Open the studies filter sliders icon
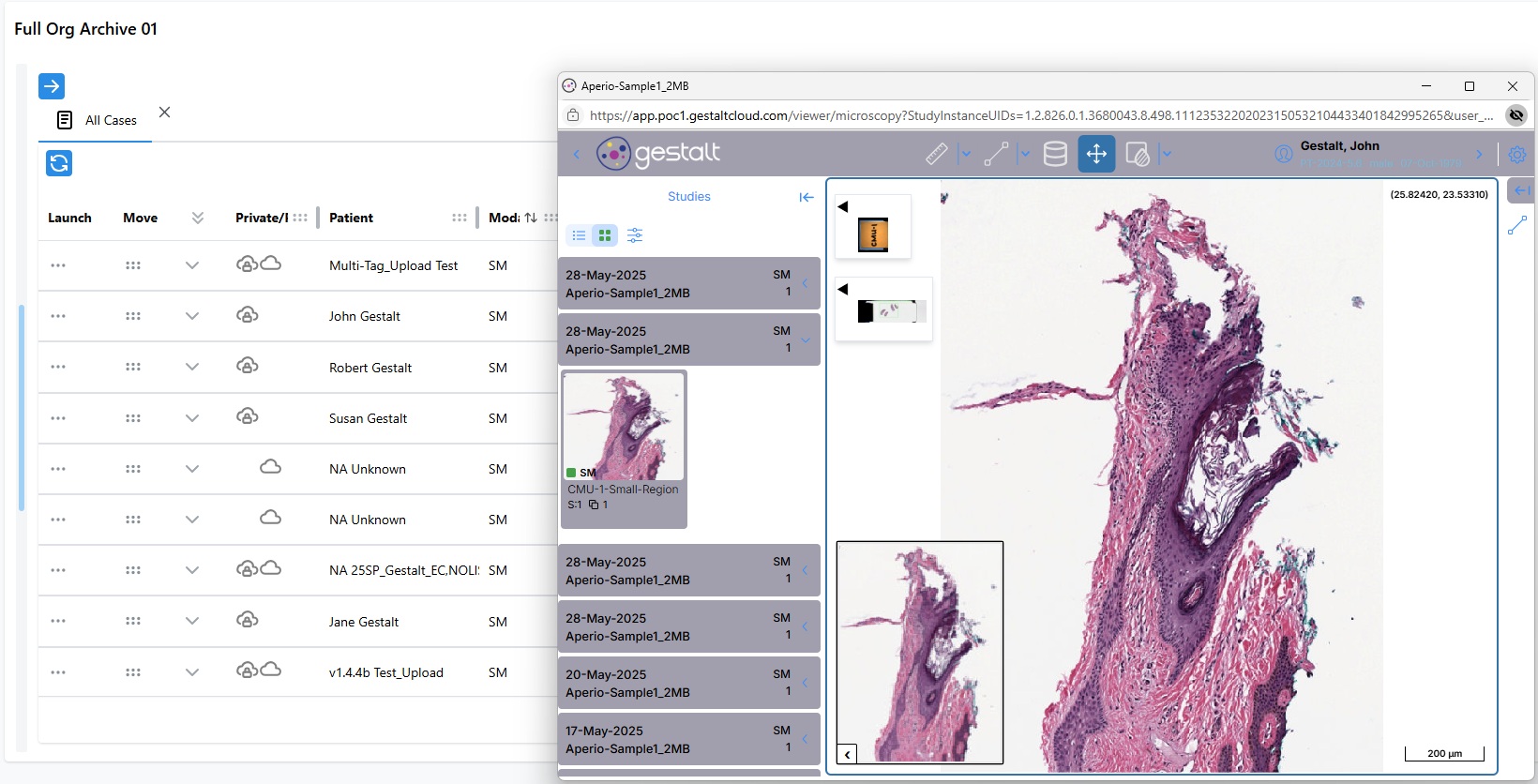The image size is (1538, 784). 635,235
